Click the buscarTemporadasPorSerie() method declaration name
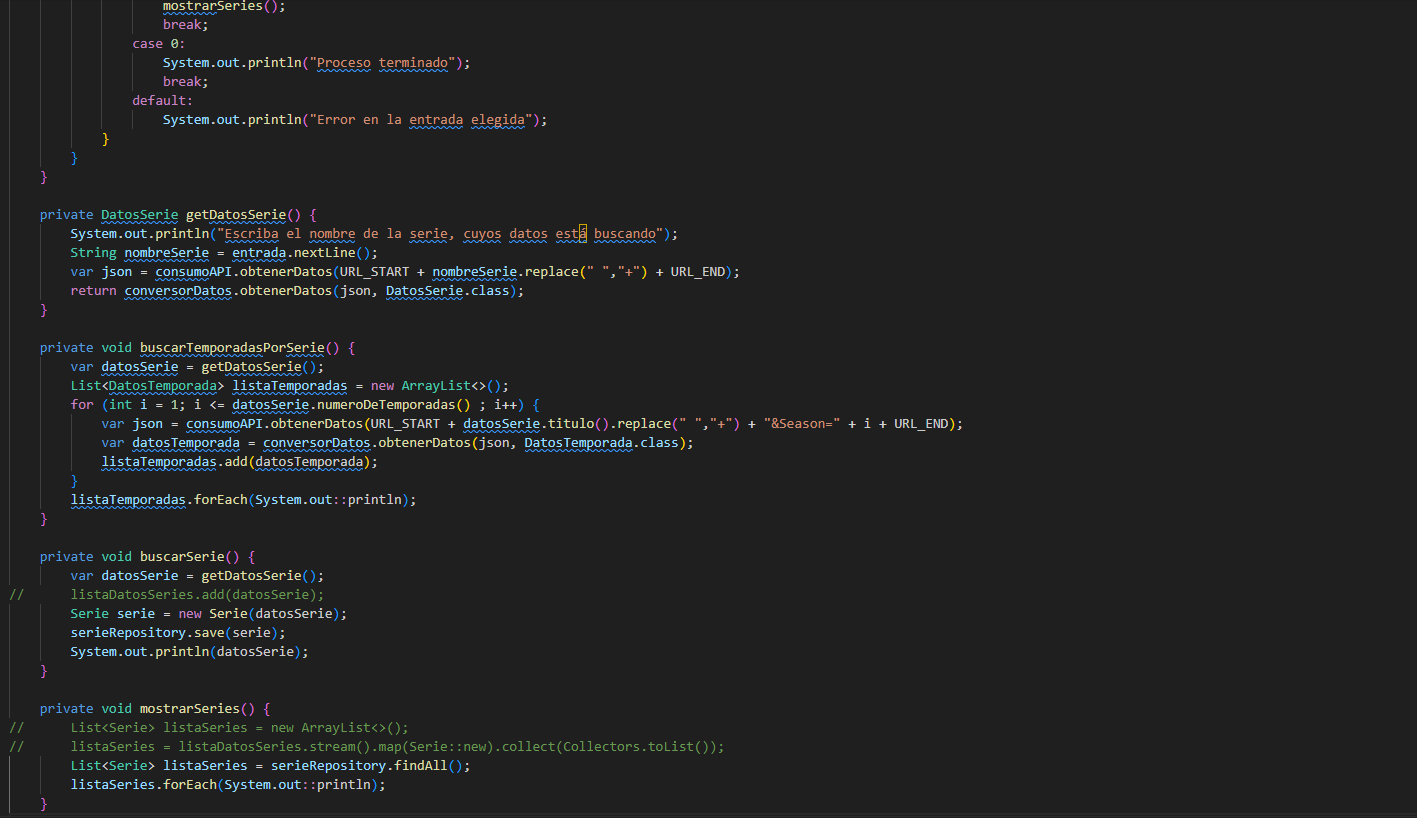This screenshot has width=1417, height=818. click(232, 347)
